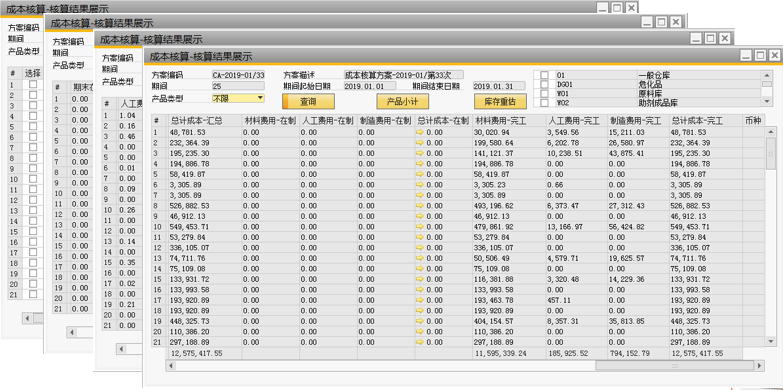
Task: Click the yellow link arrow in row 4
Action: 419,164
